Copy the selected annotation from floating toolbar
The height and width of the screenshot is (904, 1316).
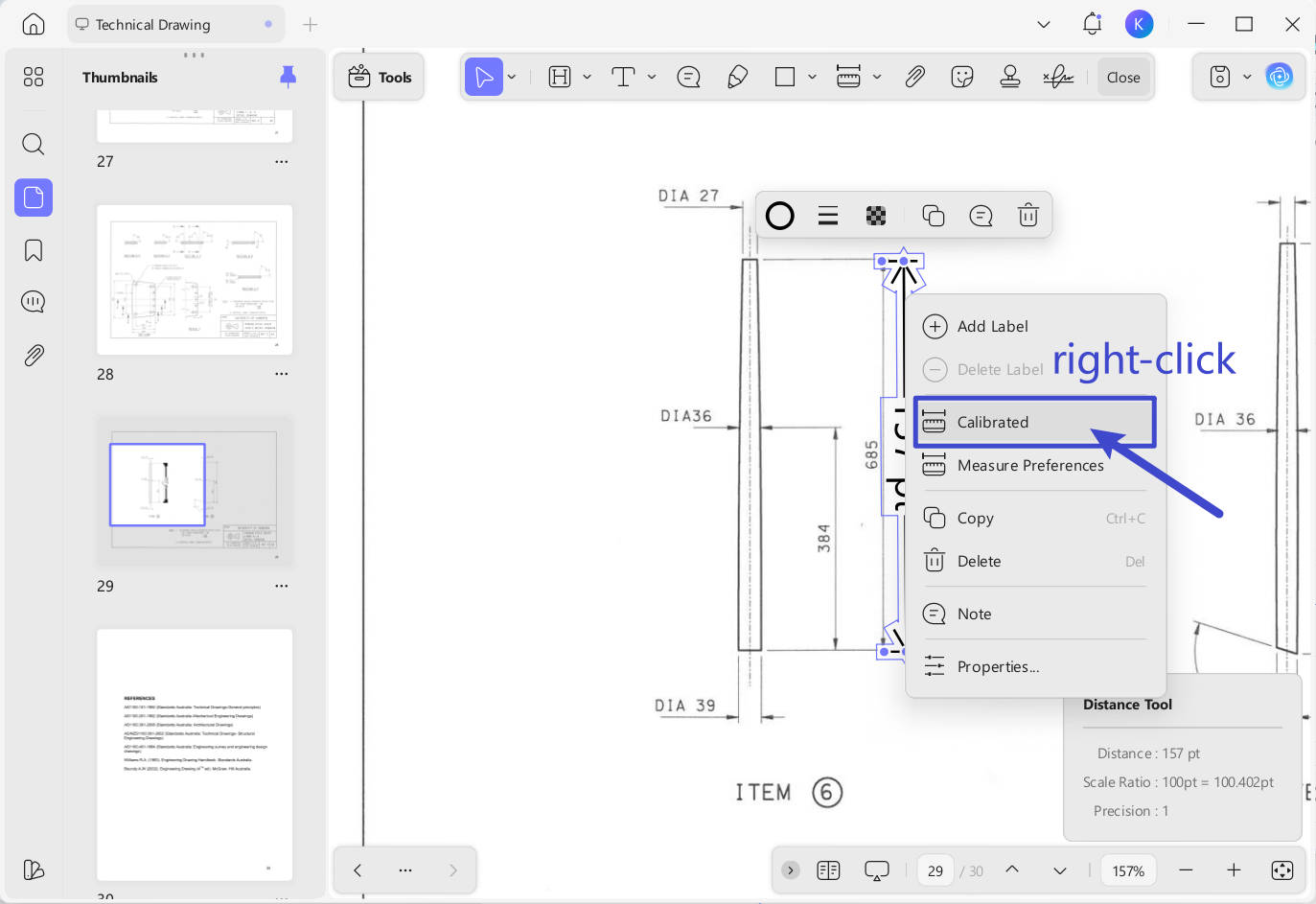[x=933, y=216]
